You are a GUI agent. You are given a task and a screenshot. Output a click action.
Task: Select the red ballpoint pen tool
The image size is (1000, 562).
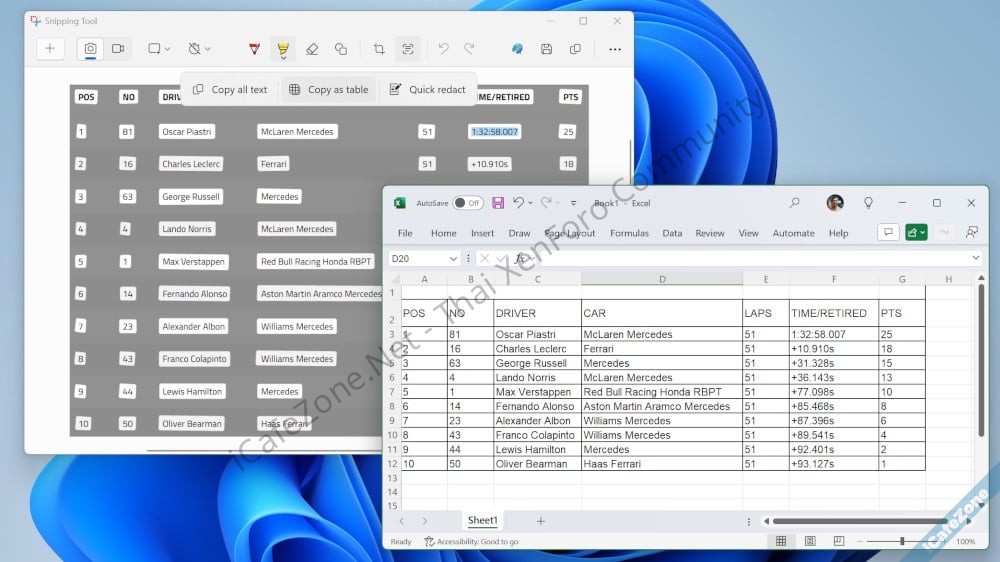click(x=255, y=49)
